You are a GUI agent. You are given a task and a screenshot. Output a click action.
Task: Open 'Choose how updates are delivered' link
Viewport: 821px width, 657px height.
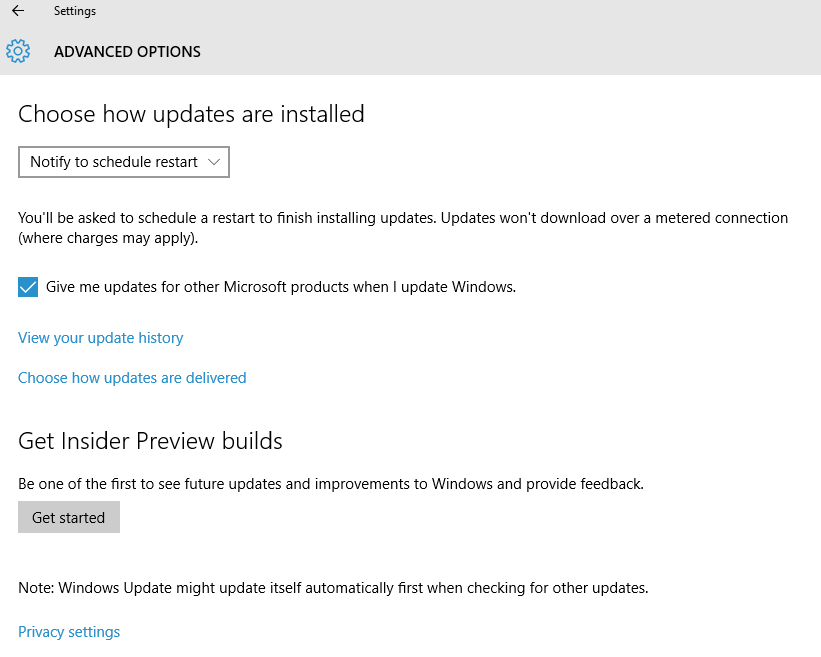(132, 378)
